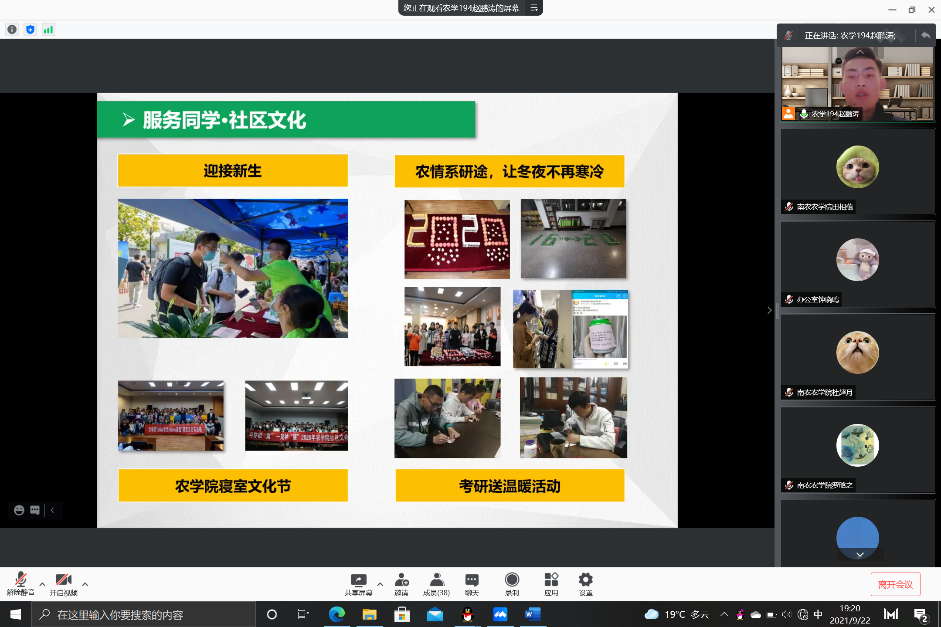The image size is (941, 627).
Task: Click the meeting info icon top-left
Action: click(12, 30)
